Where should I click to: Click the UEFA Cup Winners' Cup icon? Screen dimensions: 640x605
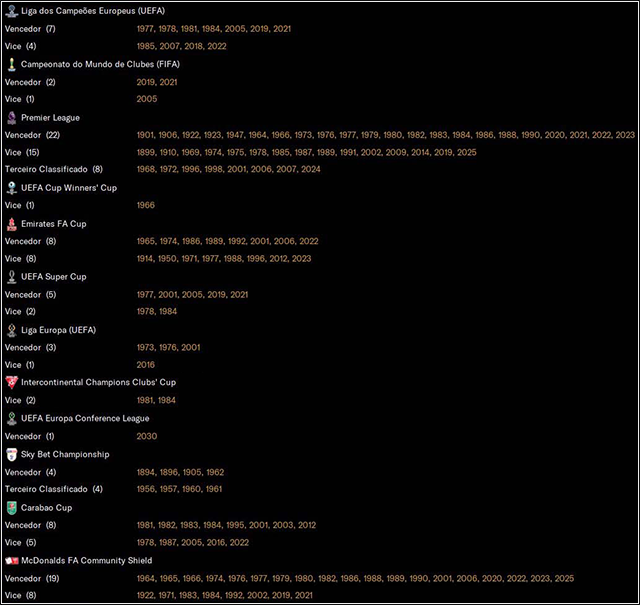coord(11,188)
